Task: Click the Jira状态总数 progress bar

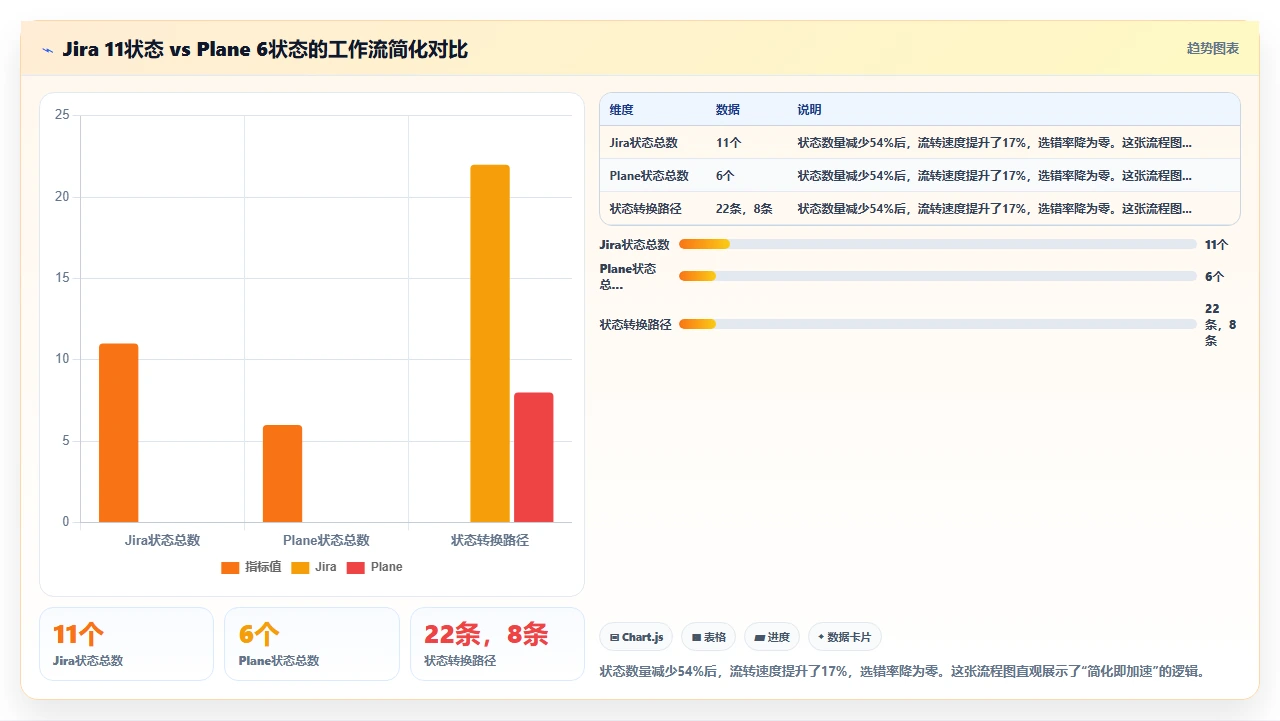Action: pos(938,244)
